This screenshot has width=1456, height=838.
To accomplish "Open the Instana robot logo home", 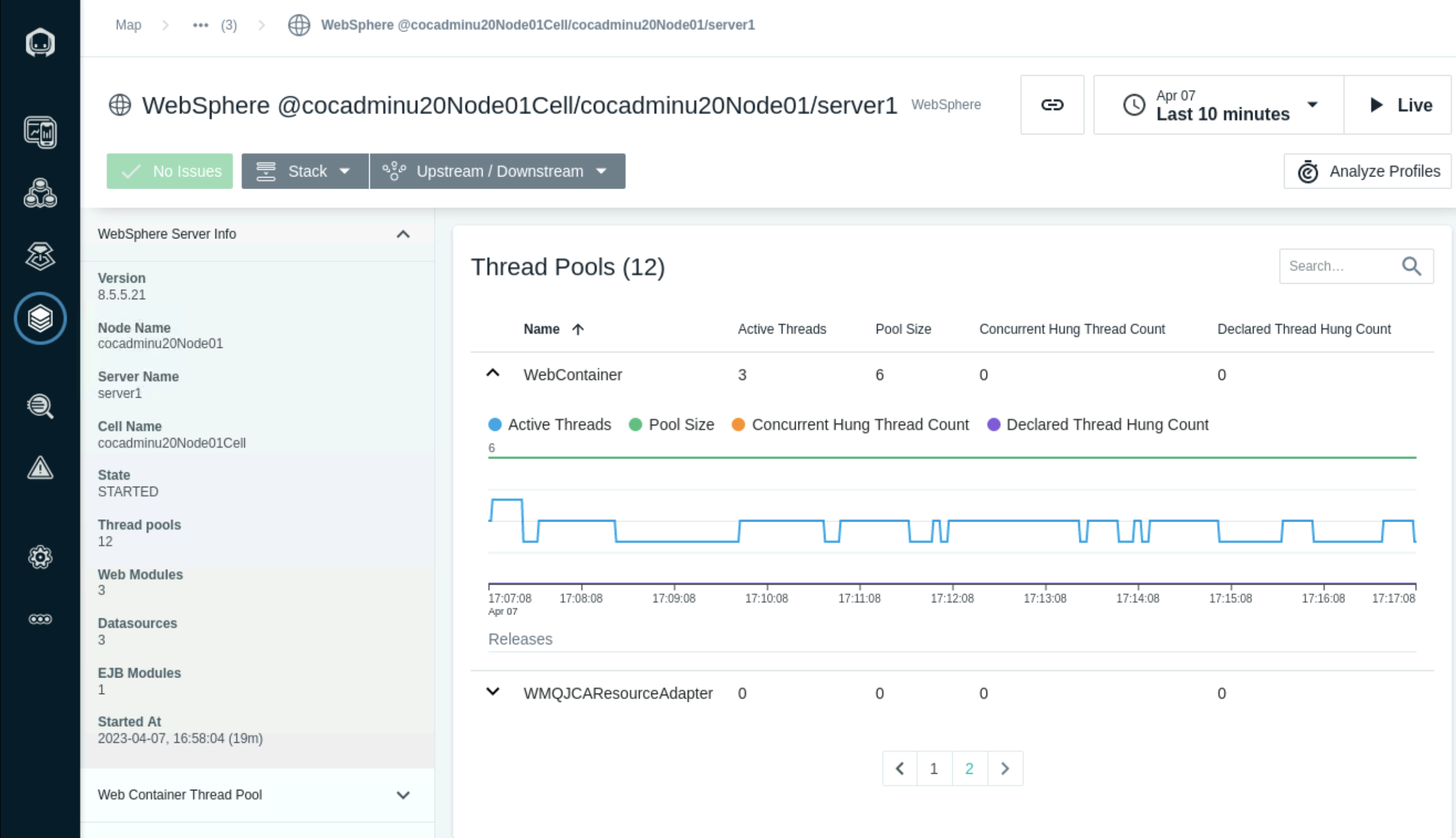I will click(40, 42).
